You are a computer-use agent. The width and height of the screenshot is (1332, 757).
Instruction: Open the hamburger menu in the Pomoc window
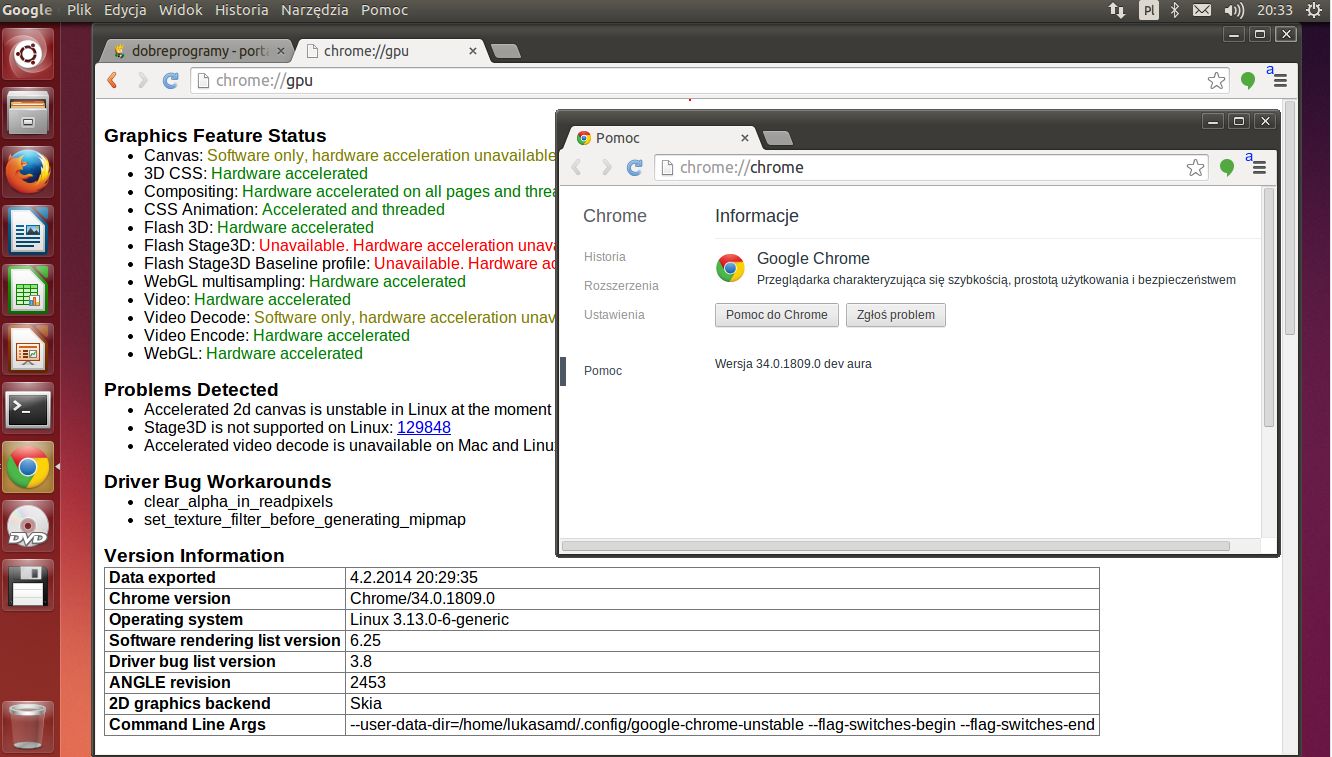pyautogui.click(x=1259, y=167)
